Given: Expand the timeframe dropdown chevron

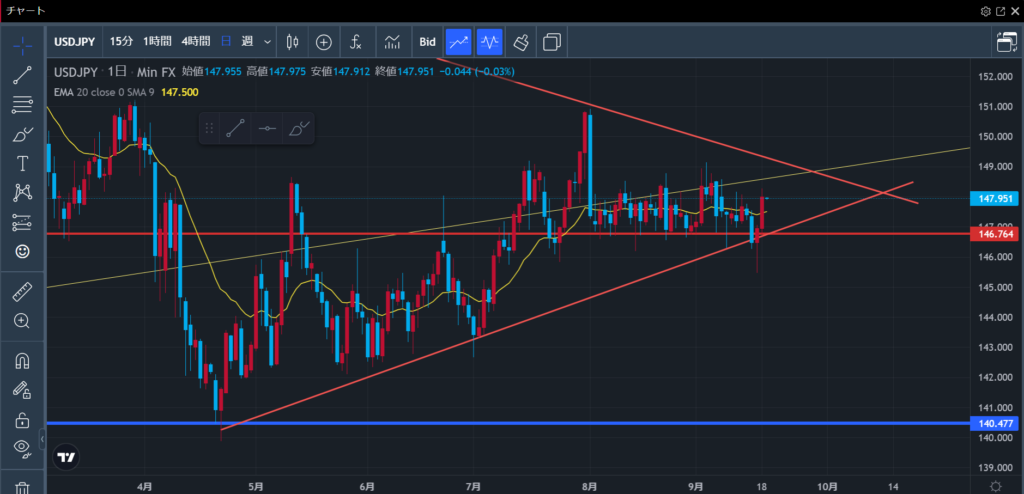Looking at the screenshot, I should 269,42.
